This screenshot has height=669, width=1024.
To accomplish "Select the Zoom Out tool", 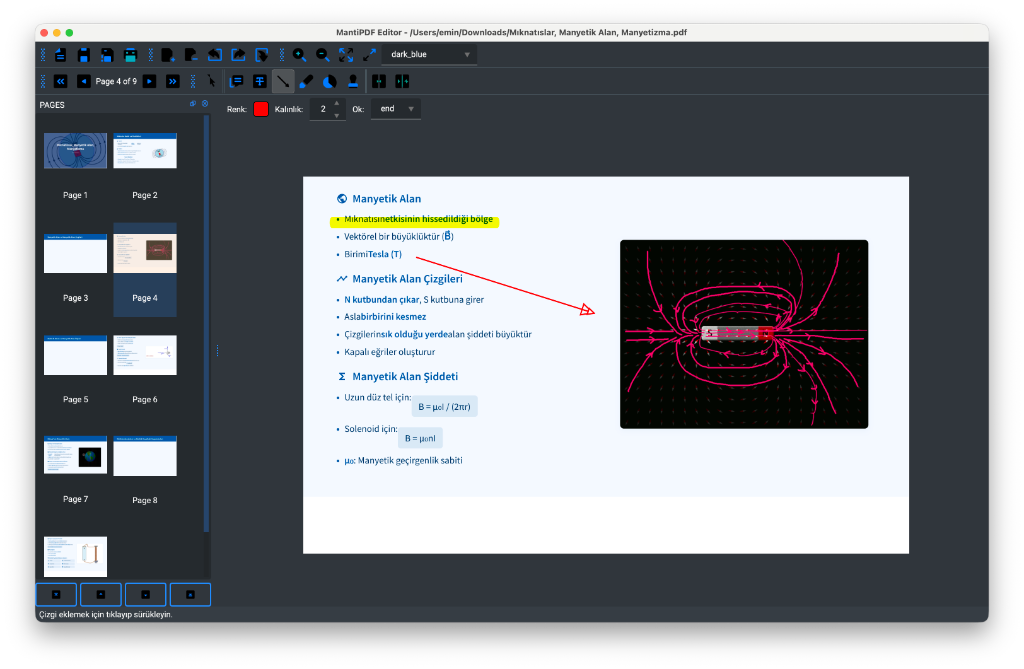I will click(323, 53).
